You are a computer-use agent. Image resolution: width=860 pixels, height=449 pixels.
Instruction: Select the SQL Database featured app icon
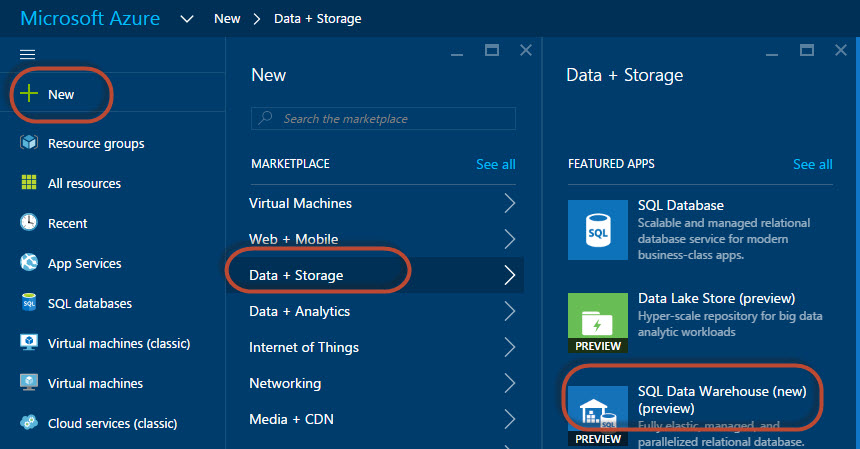tap(597, 229)
